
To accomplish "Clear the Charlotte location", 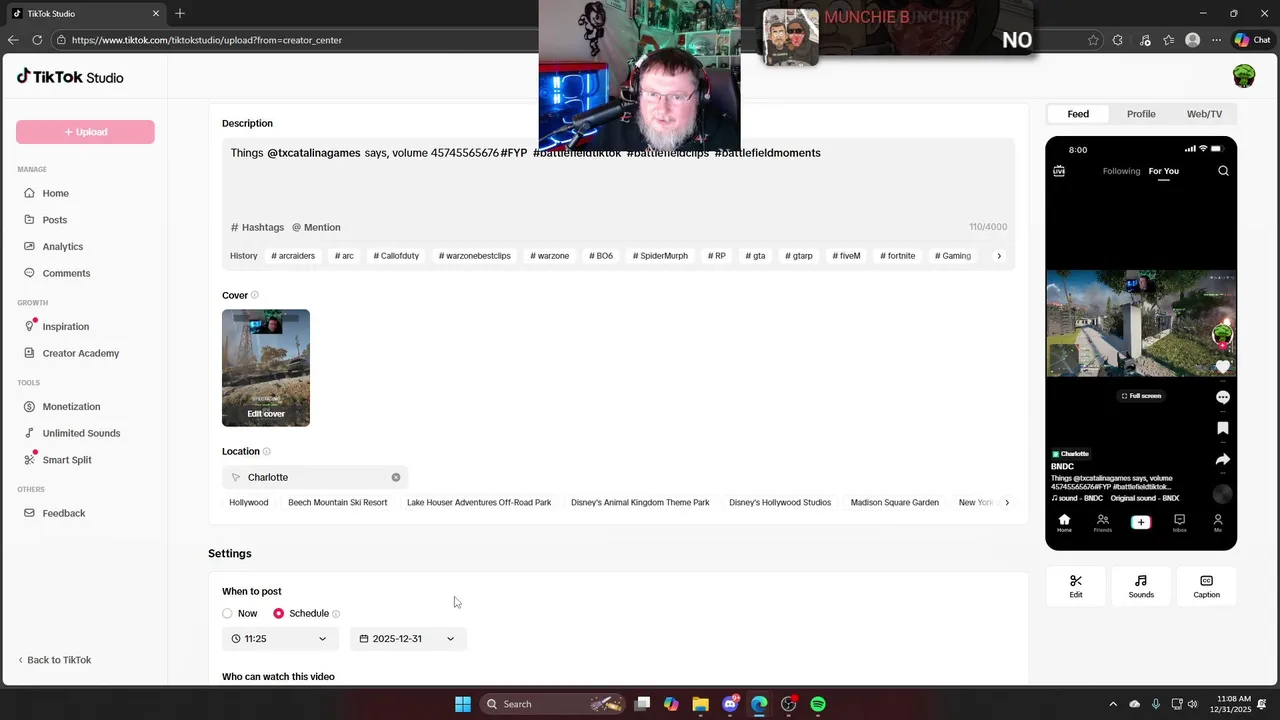I will (x=396, y=478).
